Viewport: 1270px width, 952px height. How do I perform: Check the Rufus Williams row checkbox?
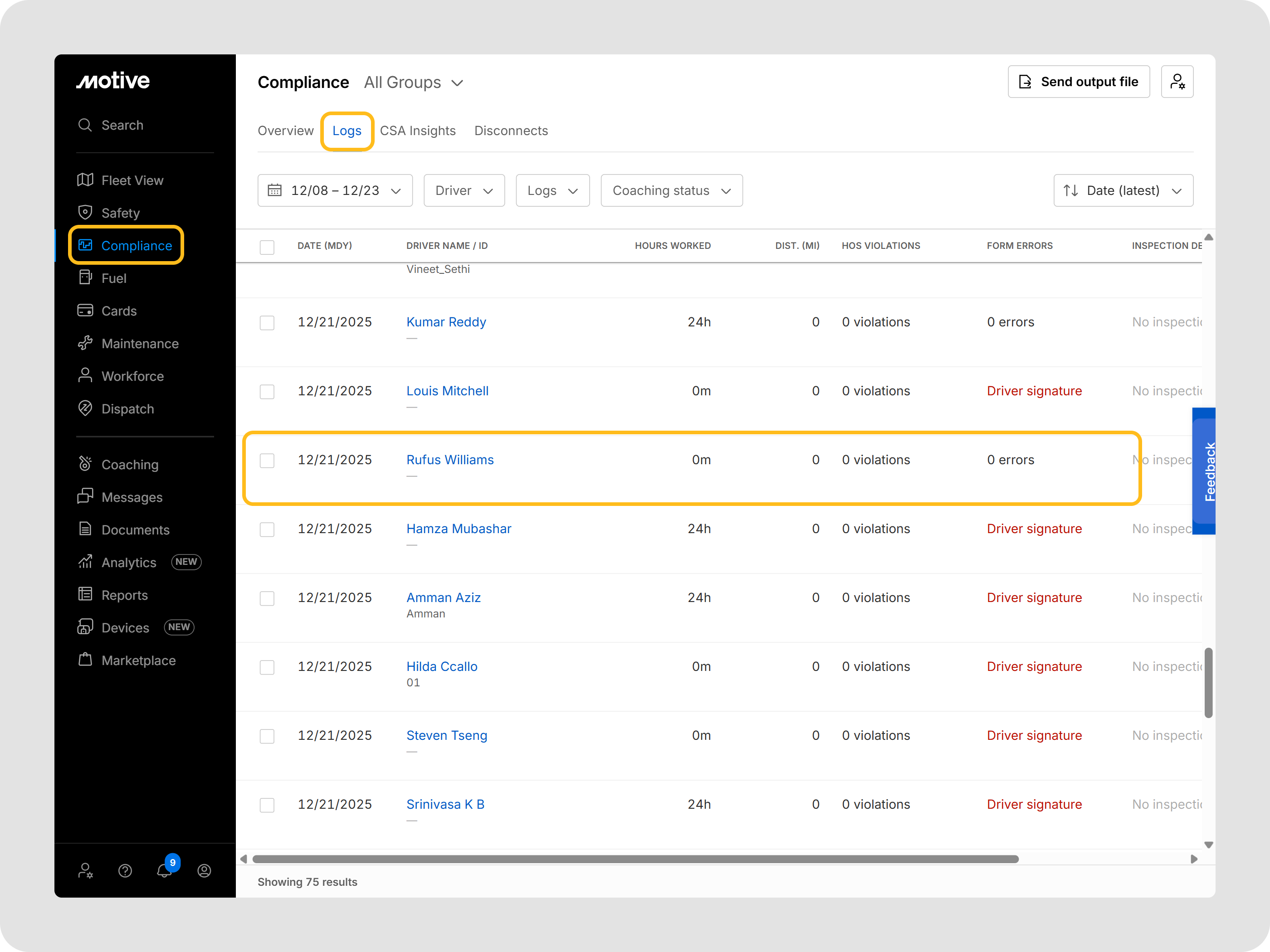pos(267,461)
